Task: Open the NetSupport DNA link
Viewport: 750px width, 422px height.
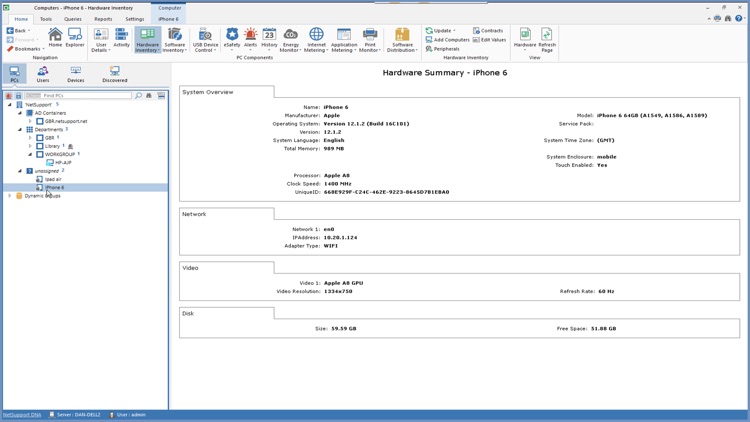Action: coord(22,415)
